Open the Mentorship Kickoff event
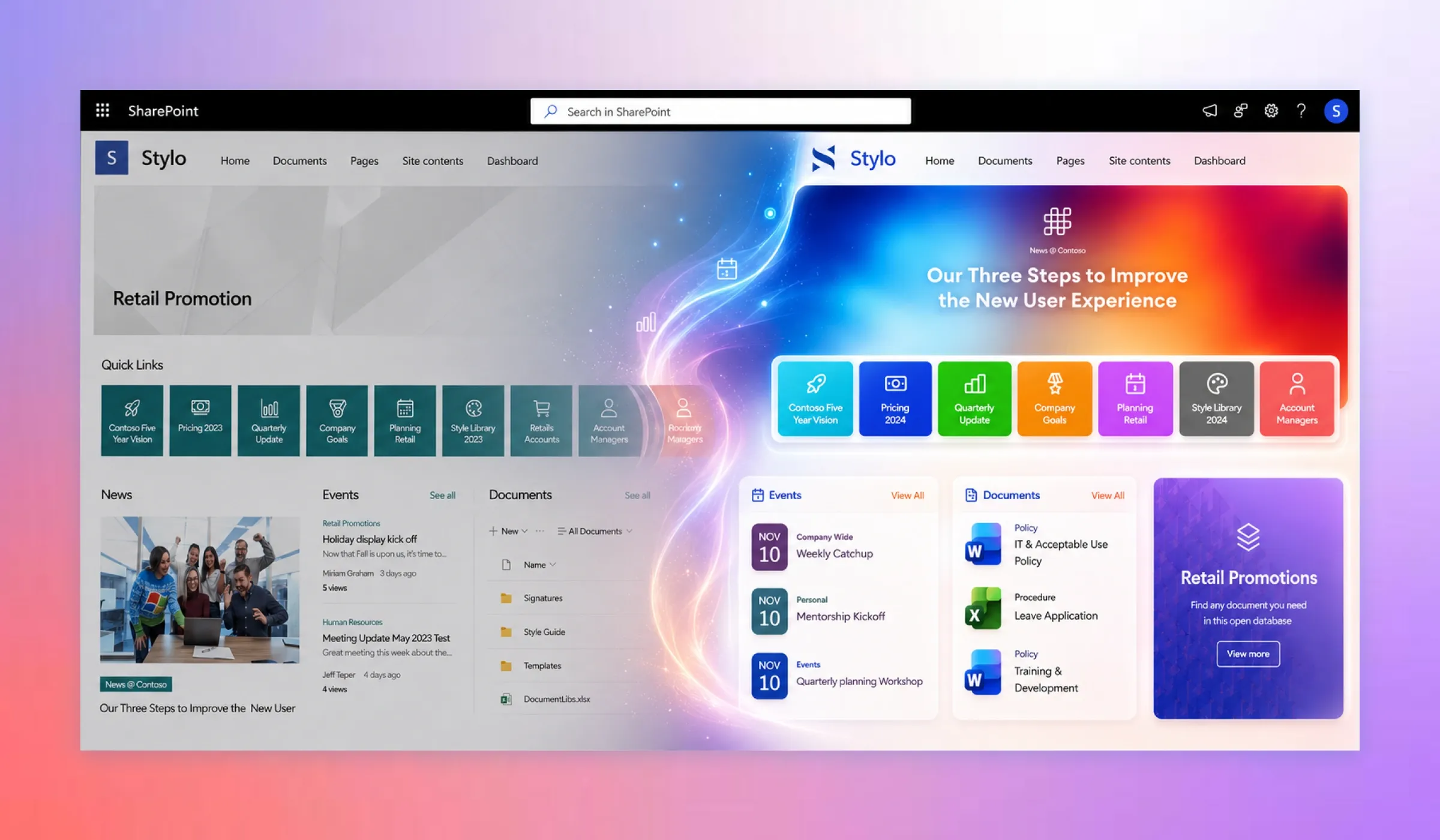This screenshot has height=840, width=1440. click(x=841, y=616)
